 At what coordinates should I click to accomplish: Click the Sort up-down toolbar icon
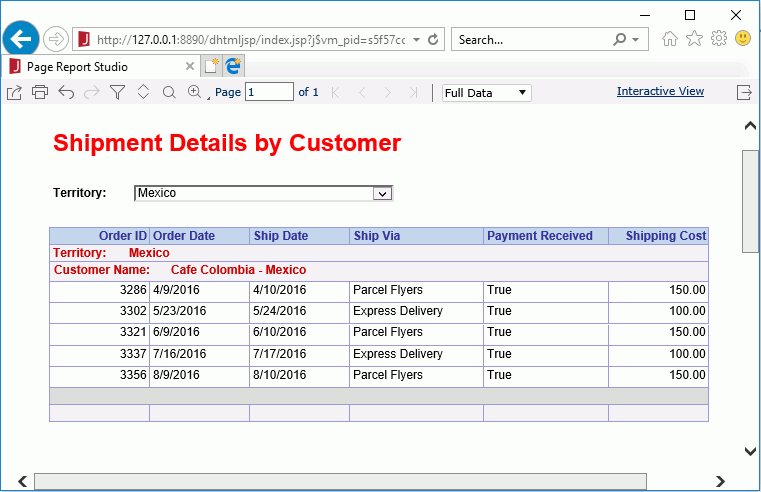[x=143, y=92]
